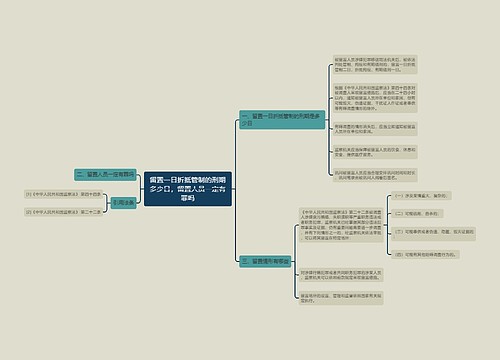Click the [1]《中华人民共和国监察法》第四十四条 reference
This screenshot has width=500, height=360.
click(63, 194)
